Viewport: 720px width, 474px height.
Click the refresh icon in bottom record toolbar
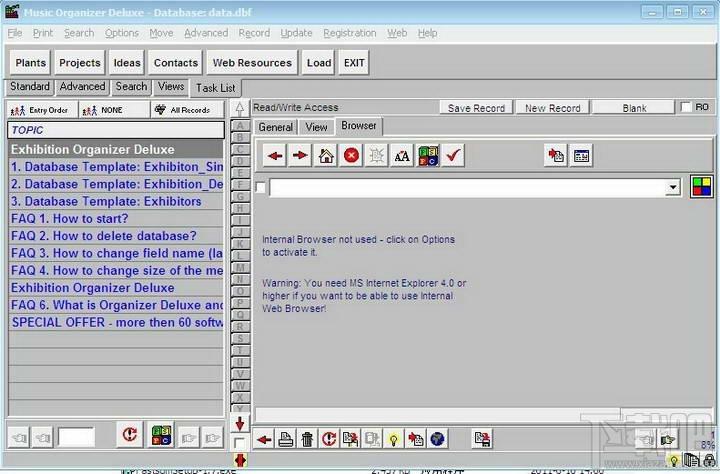coord(329,440)
